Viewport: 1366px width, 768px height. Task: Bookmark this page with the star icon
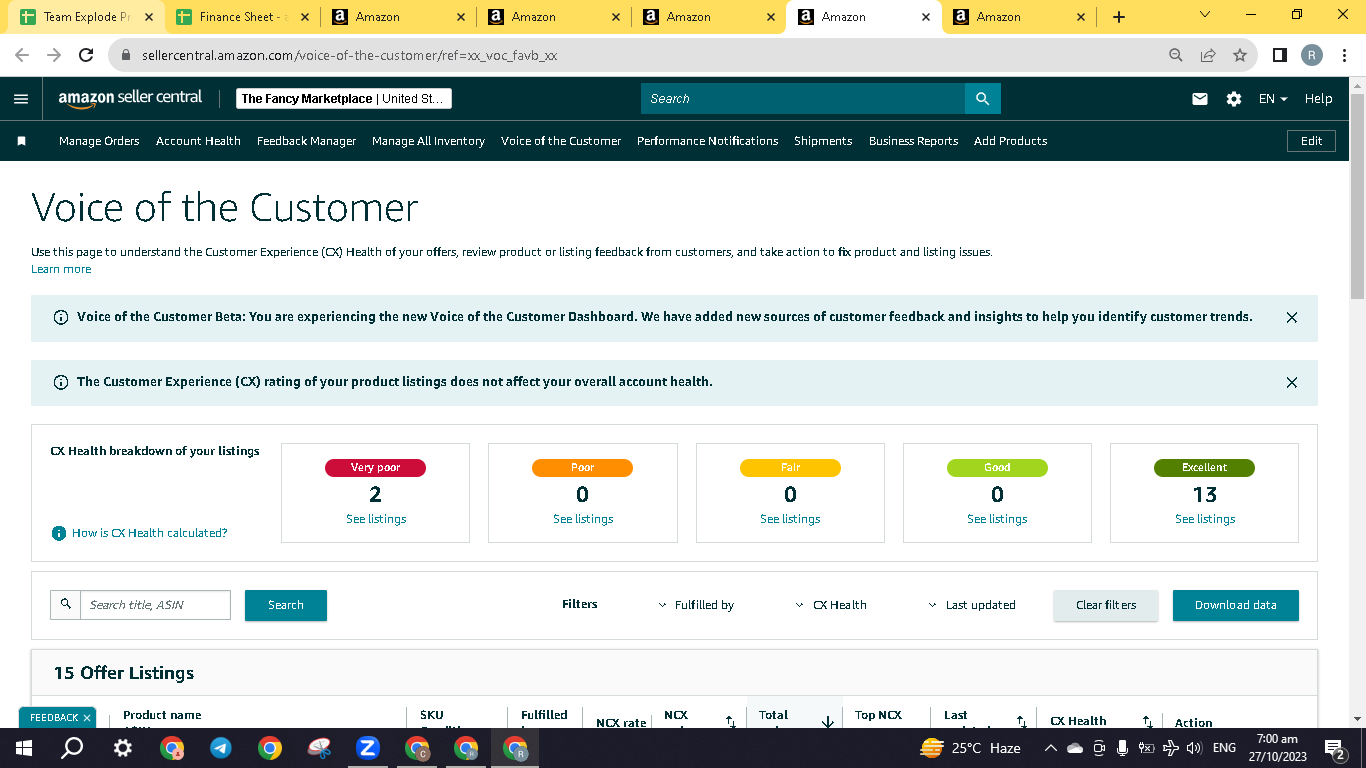tap(1240, 56)
